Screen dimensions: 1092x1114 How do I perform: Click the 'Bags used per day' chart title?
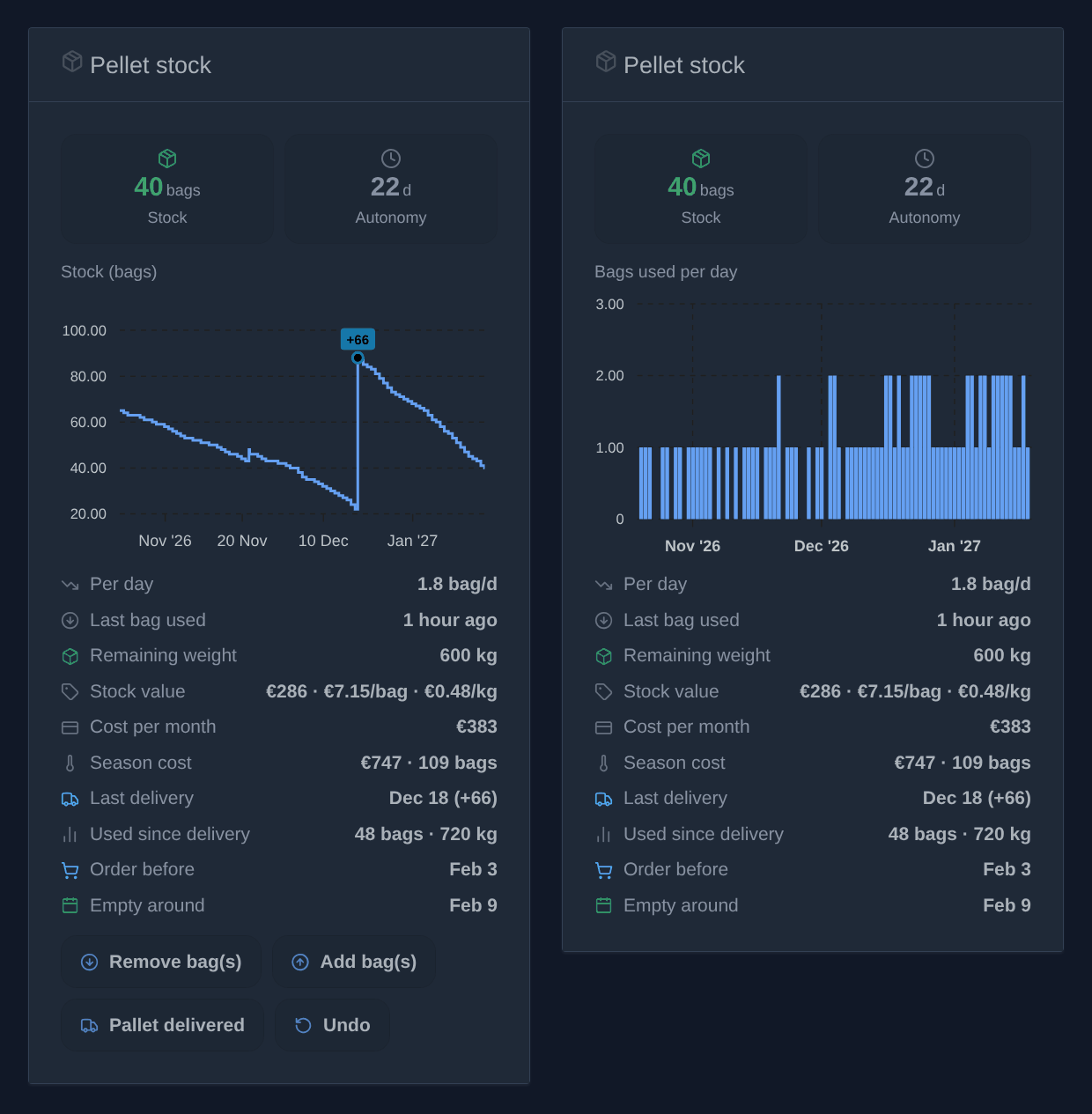pyautogui.click(x=666, y=272)
